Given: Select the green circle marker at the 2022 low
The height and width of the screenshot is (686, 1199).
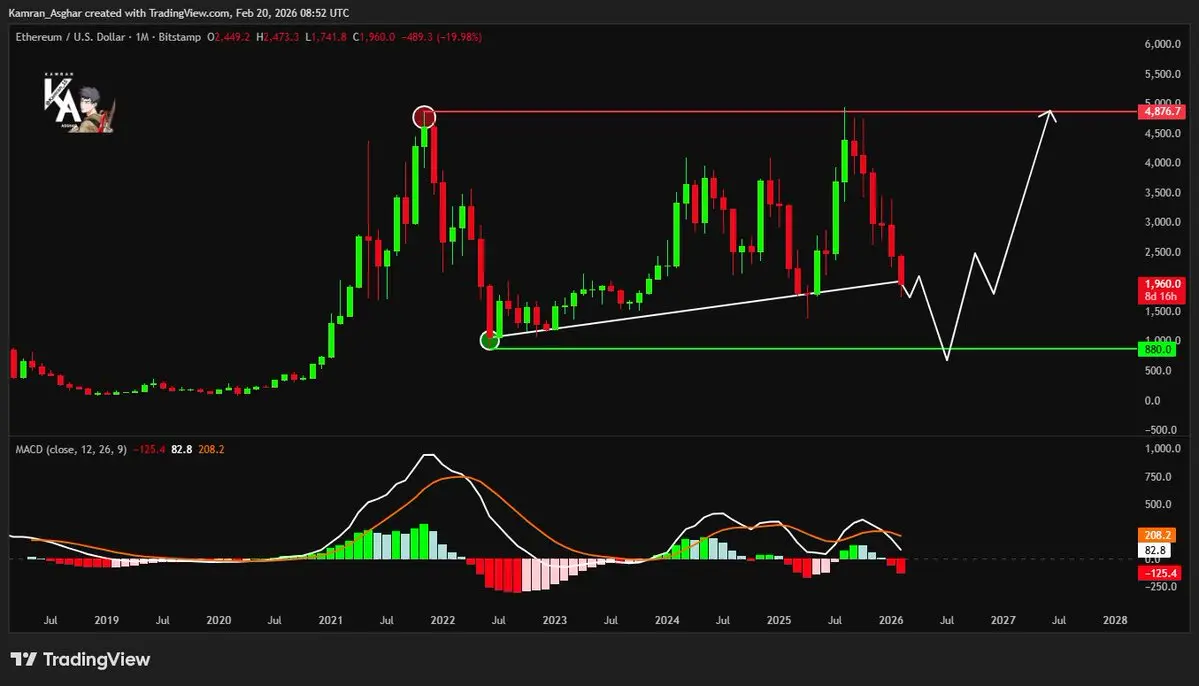Looking at the screenshot, I should pos(489,340).
